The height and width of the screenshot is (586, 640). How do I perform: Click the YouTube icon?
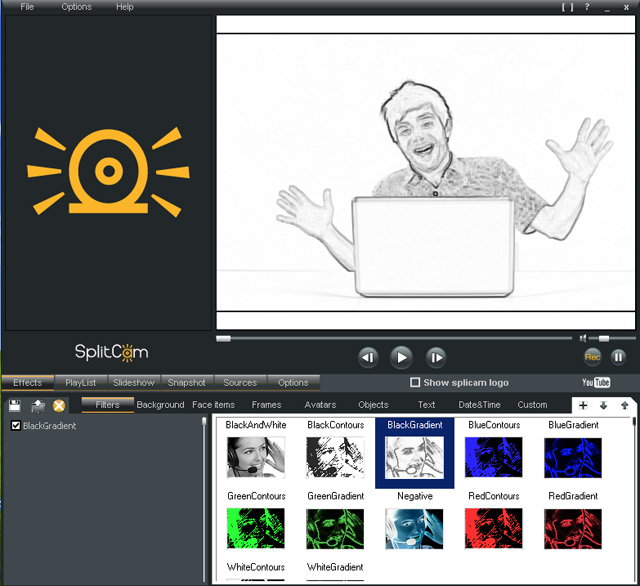pyautogui.click(x=596, y=383)
